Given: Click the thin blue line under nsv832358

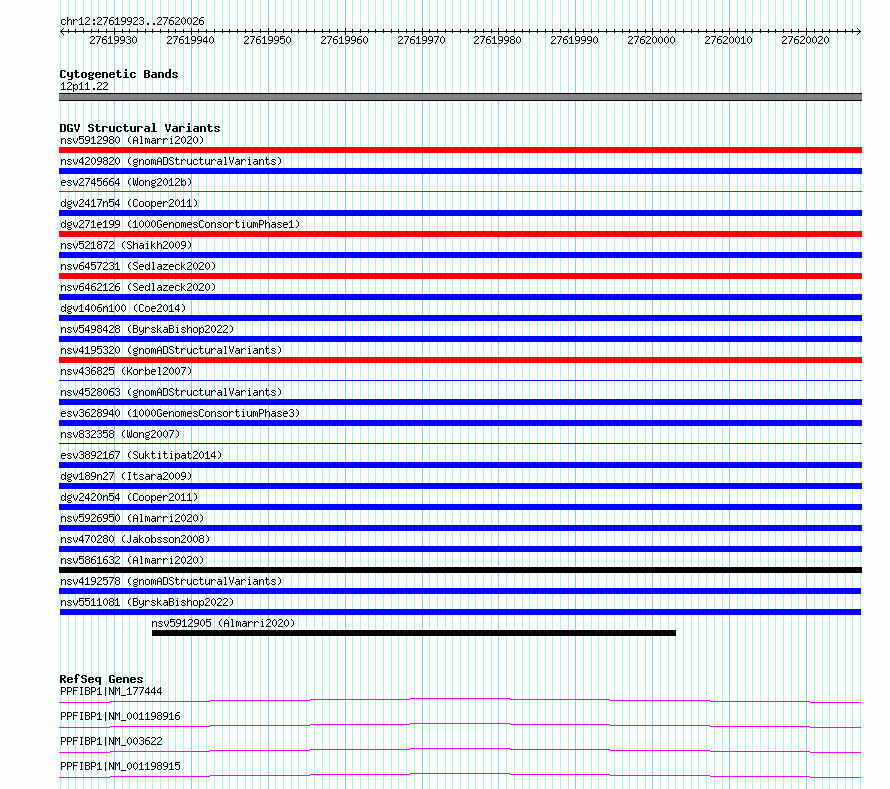Looking at the screenshot, I should pyautogui.click(x=460, y=444).
